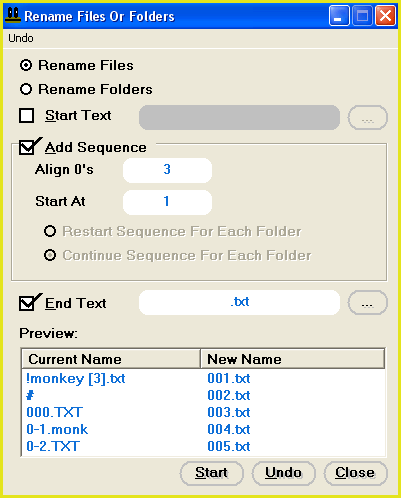
Task: Open the End Text browse button
Action: (368, 303)
